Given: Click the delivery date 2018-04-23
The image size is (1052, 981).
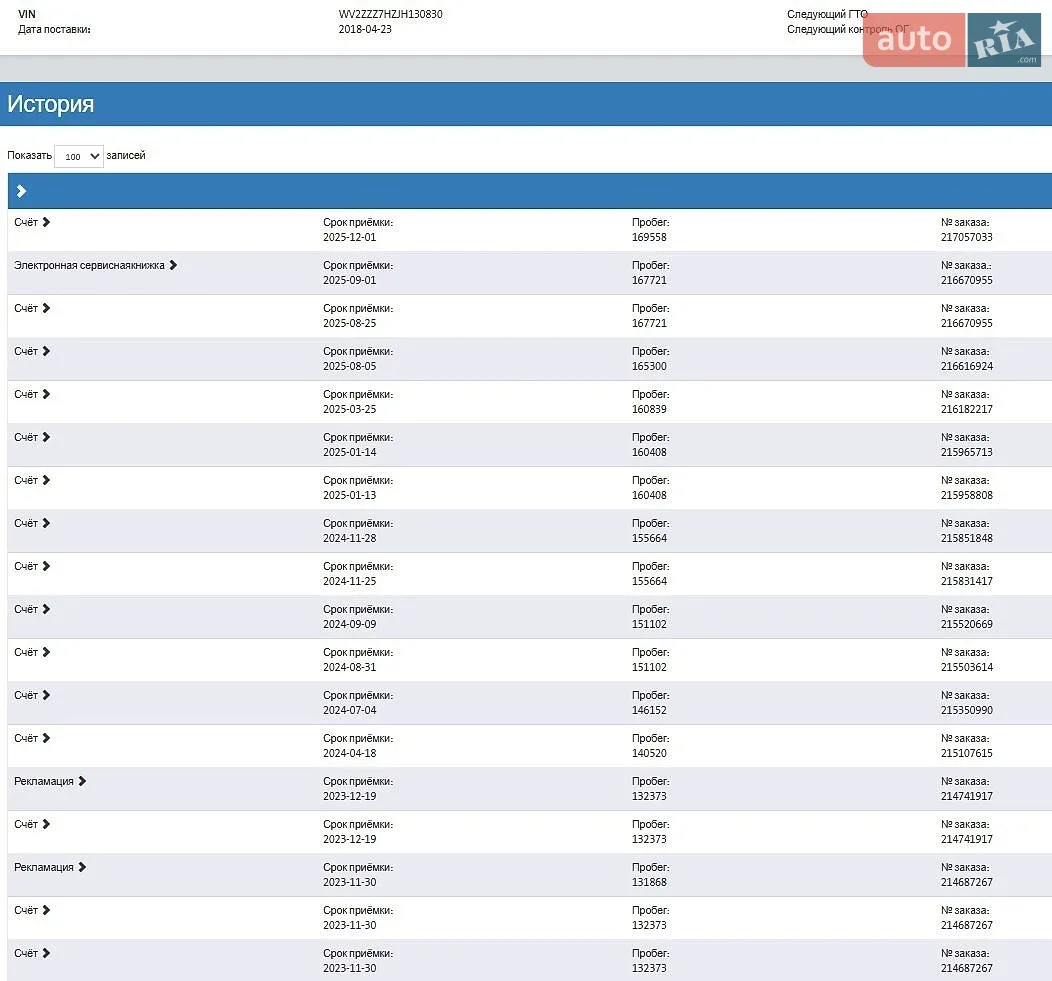Looking at the screenshot, I should [365, 29].
